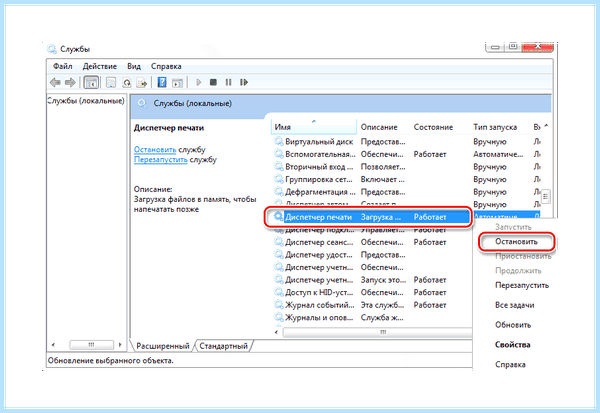
Task: Open the Все задачи submenu
Action: (515, 305)
